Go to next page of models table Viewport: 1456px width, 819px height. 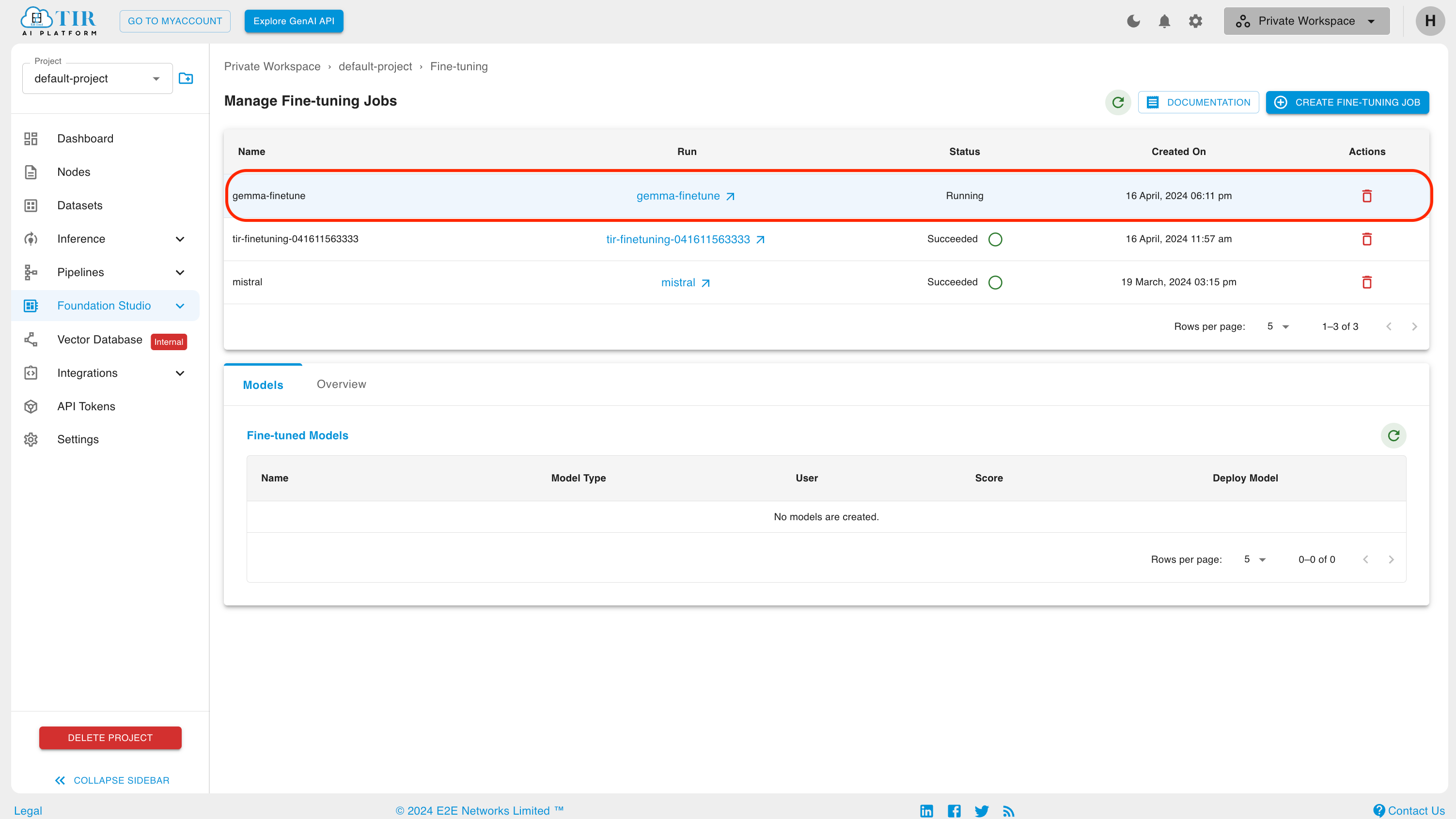point(1391,559)
